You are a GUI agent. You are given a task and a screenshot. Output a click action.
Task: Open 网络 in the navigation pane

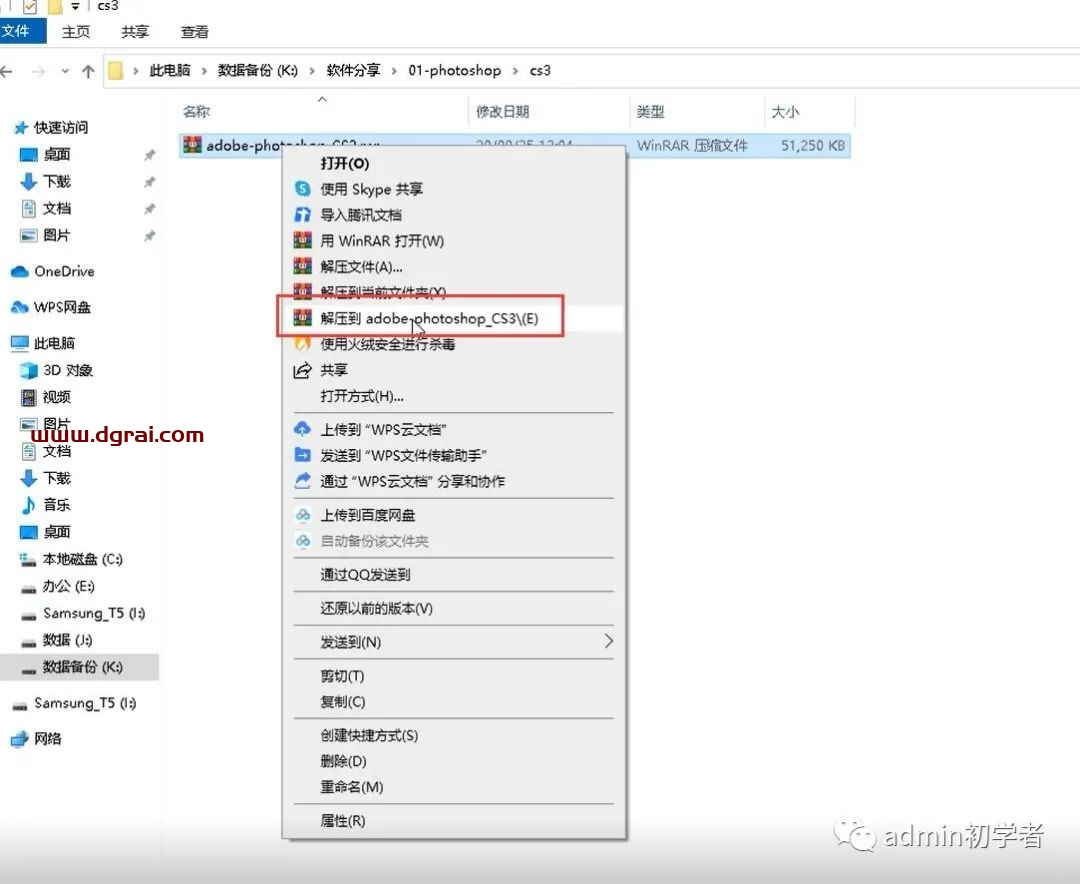click(48, 739)
